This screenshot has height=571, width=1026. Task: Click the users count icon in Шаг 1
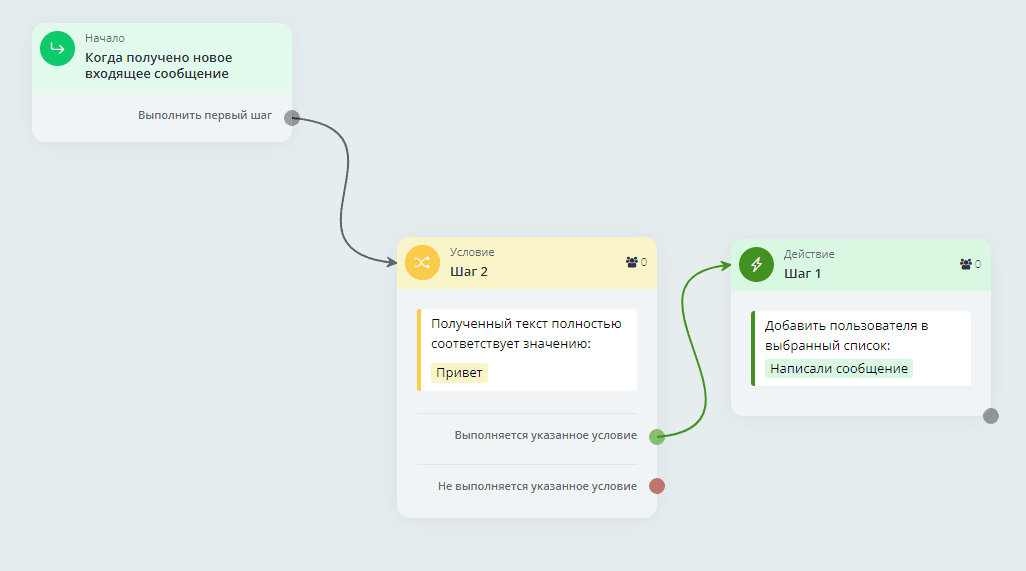966,264
